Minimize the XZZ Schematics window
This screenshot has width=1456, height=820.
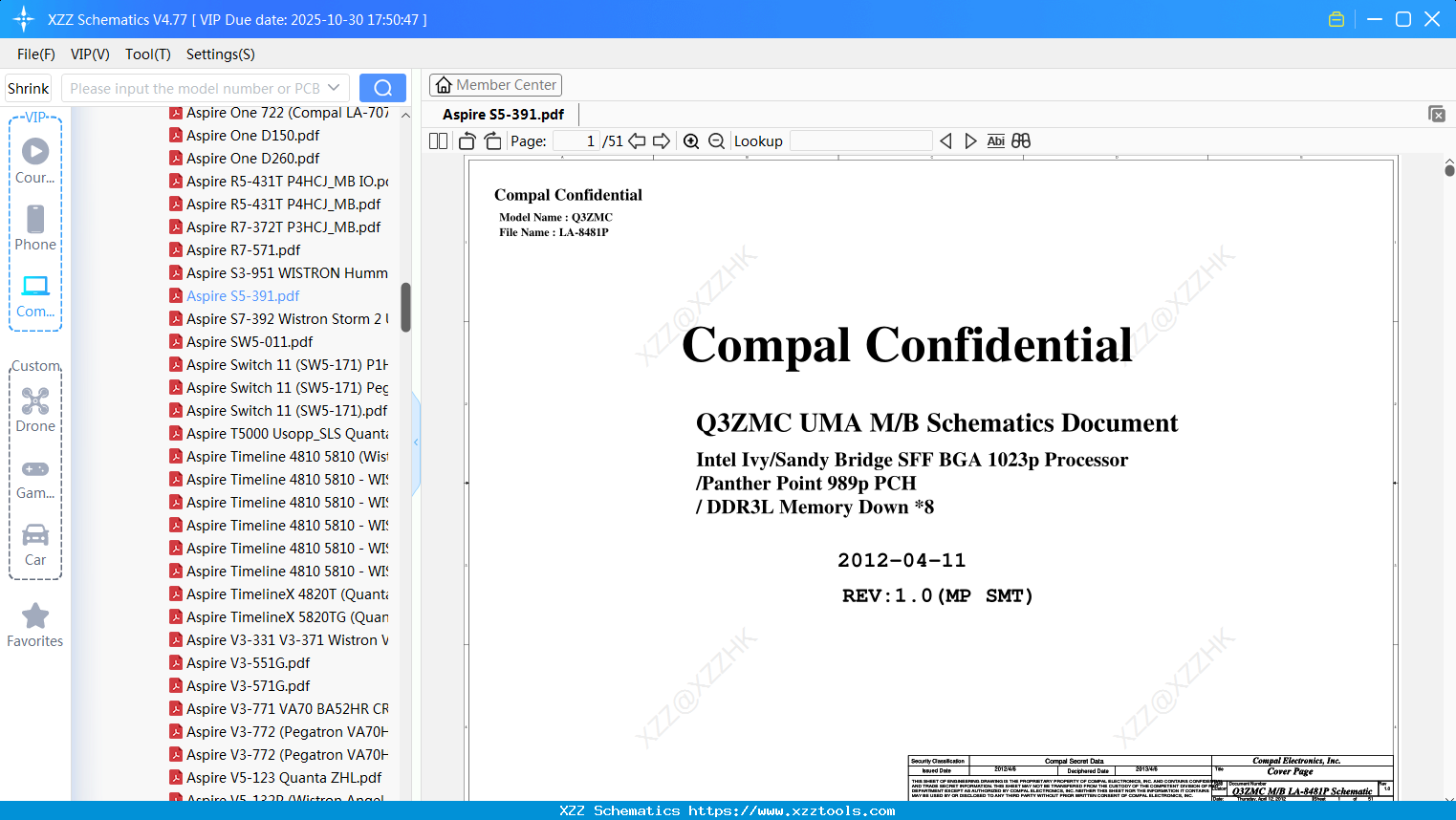[x=1375, y=19]
